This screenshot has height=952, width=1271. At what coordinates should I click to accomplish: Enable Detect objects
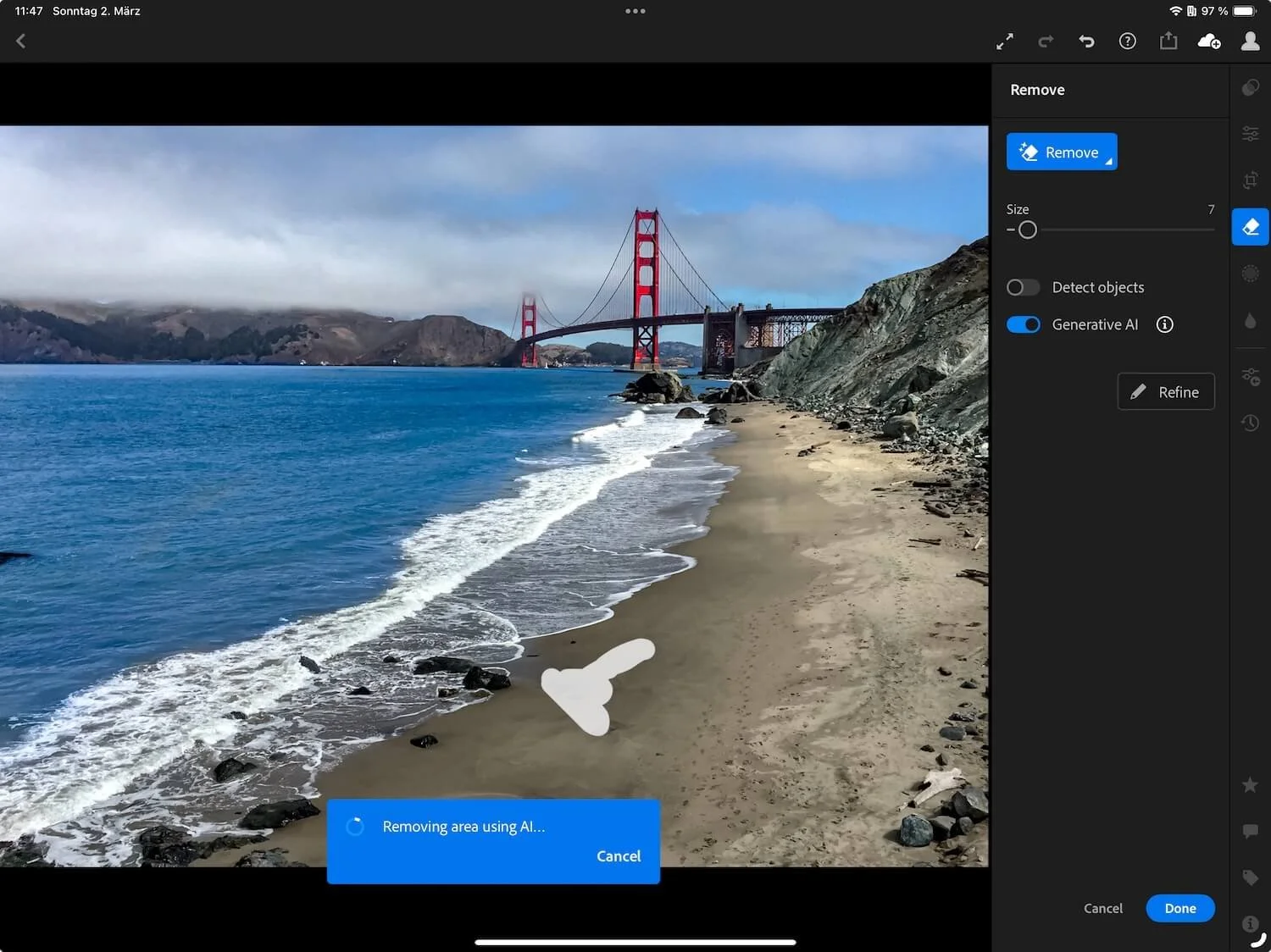coord(1023,287)
